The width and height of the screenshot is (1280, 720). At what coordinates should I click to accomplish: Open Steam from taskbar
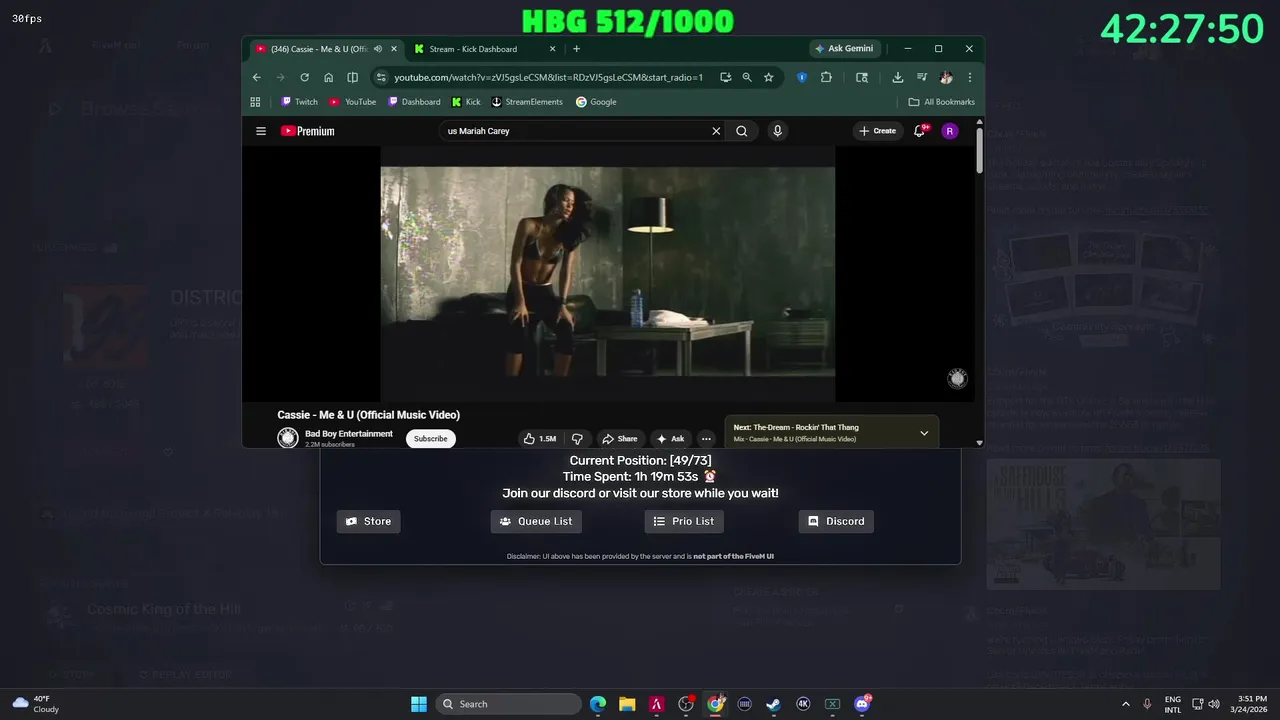tap(774, 704)
